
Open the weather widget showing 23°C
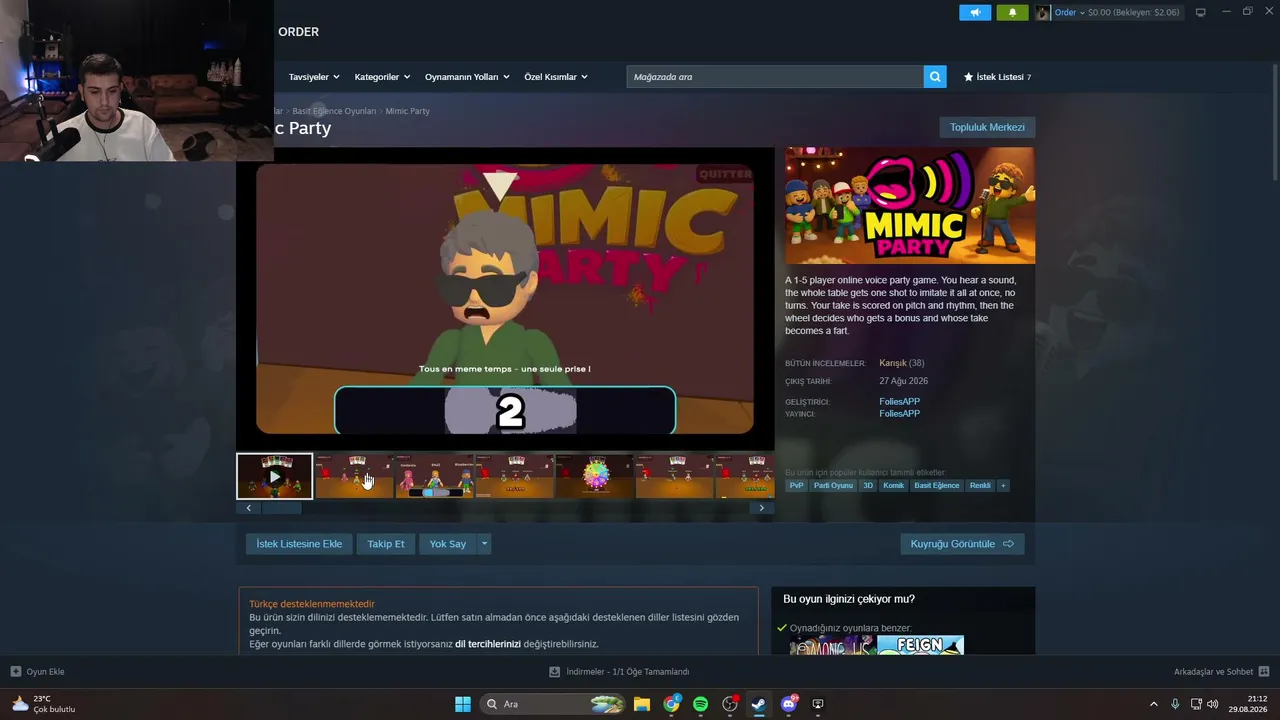click(43, 704)
